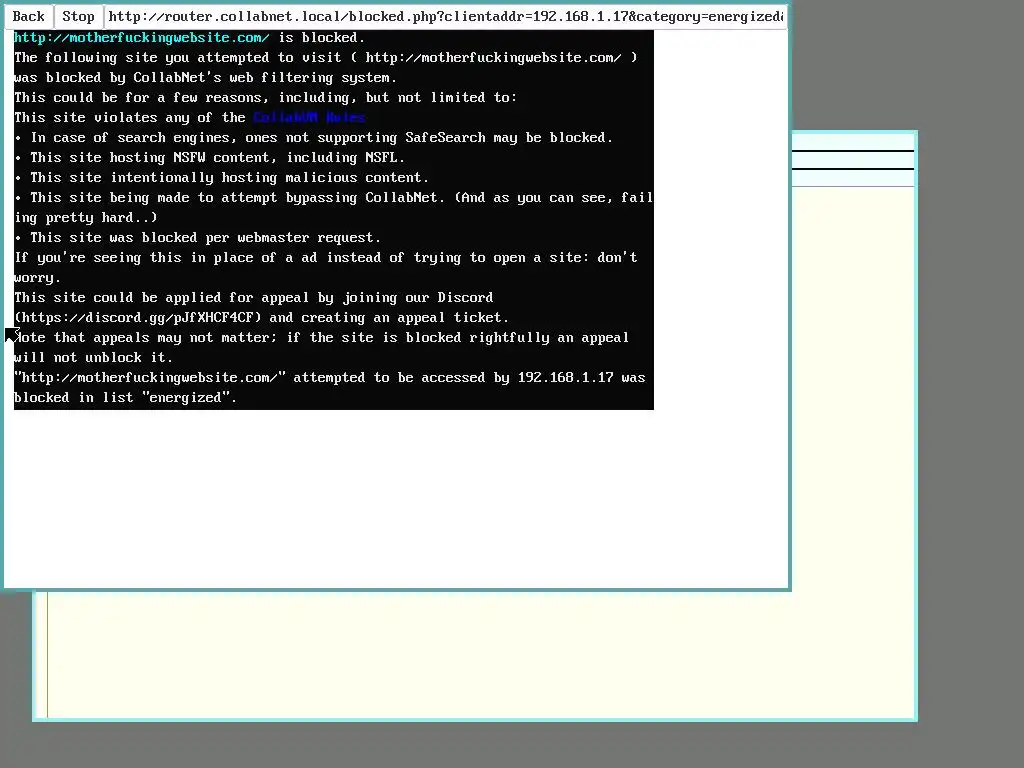This screenshot has height=768, width=1024.
Task: Click the Discord URL discord.gg/pJfXHCF4CF text
Action: (138, 317)
